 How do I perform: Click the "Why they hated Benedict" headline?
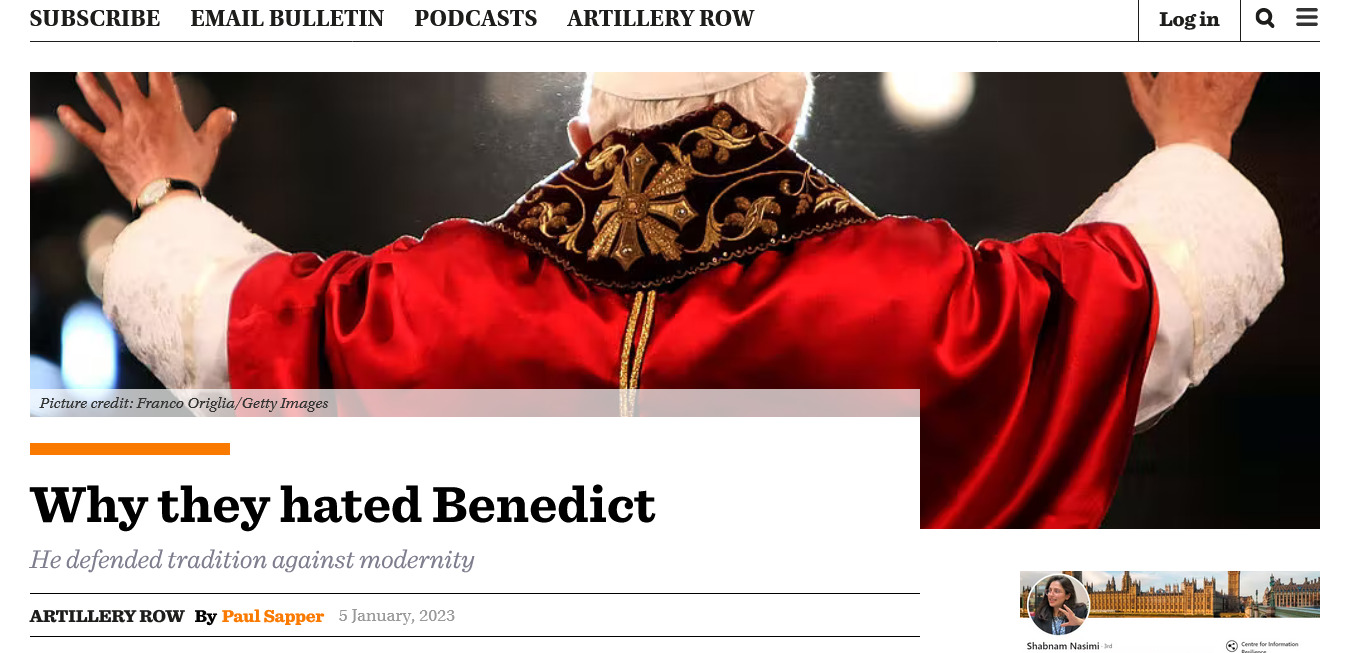click(x=343, y=505)
